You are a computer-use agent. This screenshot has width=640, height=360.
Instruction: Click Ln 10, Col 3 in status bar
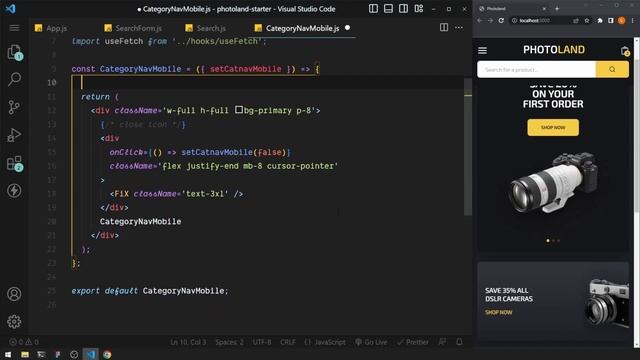click(188, 342)
